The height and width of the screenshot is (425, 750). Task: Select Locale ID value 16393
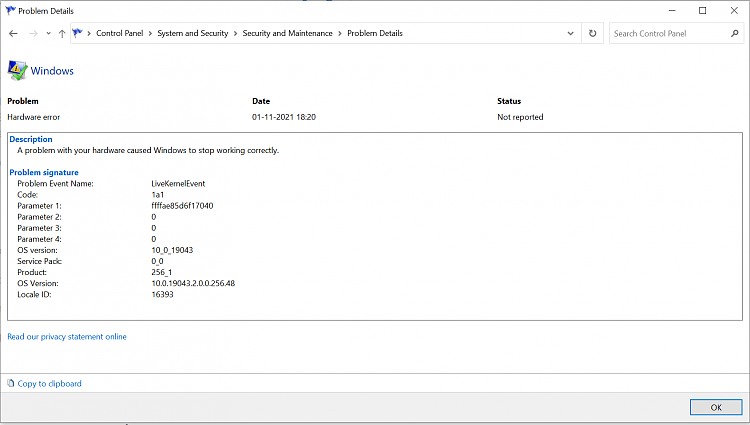tap(162, 294)
